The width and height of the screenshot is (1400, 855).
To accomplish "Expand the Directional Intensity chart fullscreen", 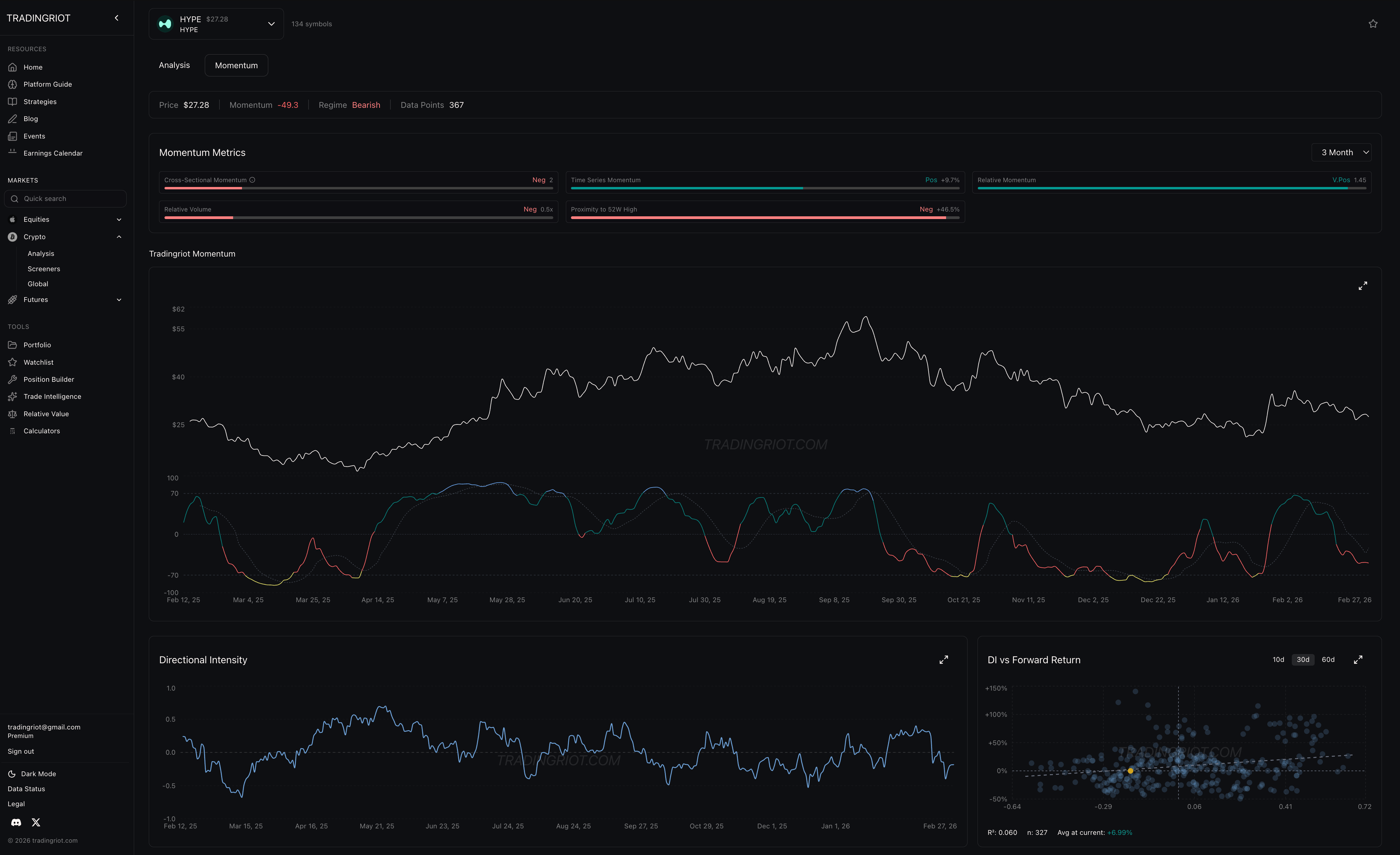I will coord(943,660).
